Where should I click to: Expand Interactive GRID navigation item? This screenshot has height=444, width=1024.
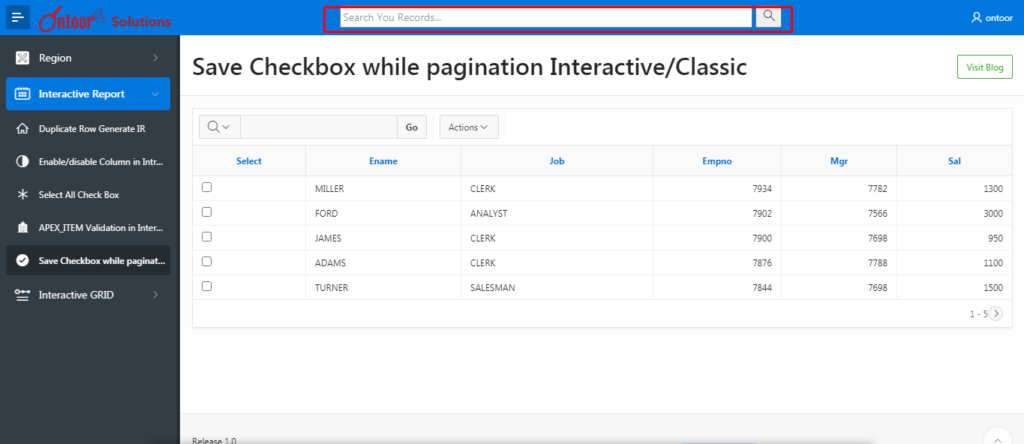coord(88,295)
